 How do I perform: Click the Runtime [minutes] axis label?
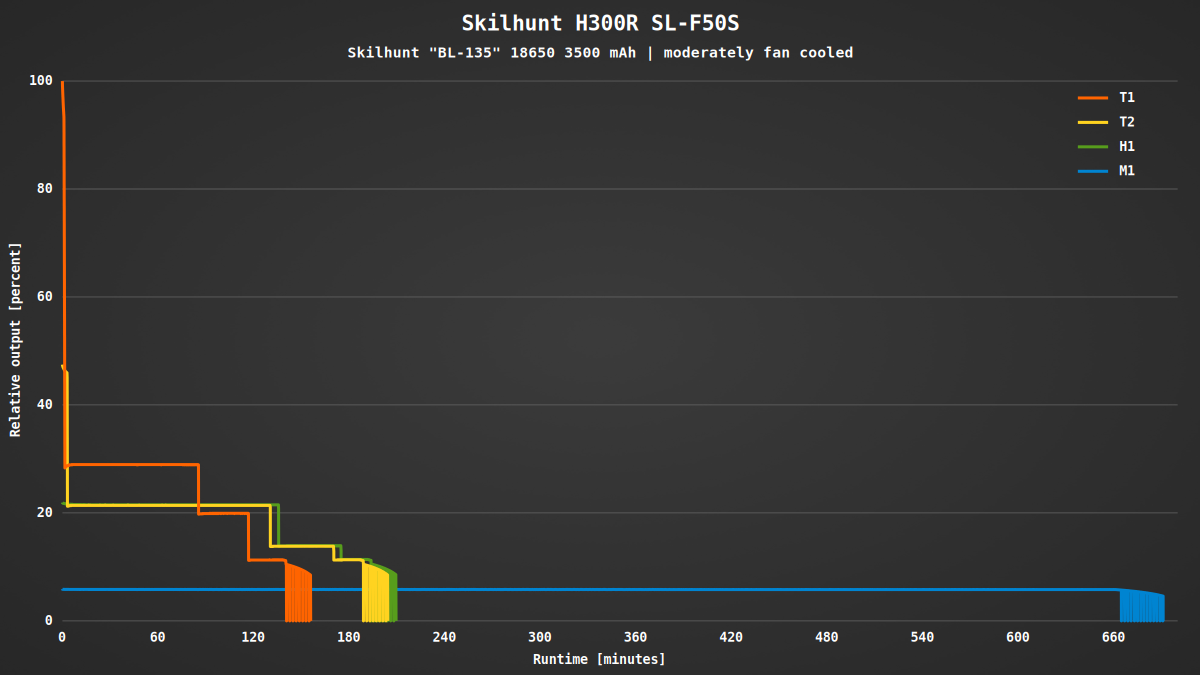pyautogui.click(x=599, y=659)
